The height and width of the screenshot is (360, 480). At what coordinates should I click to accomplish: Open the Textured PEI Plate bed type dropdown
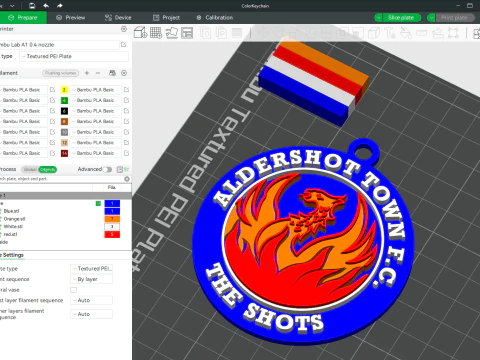click(74, 56)
